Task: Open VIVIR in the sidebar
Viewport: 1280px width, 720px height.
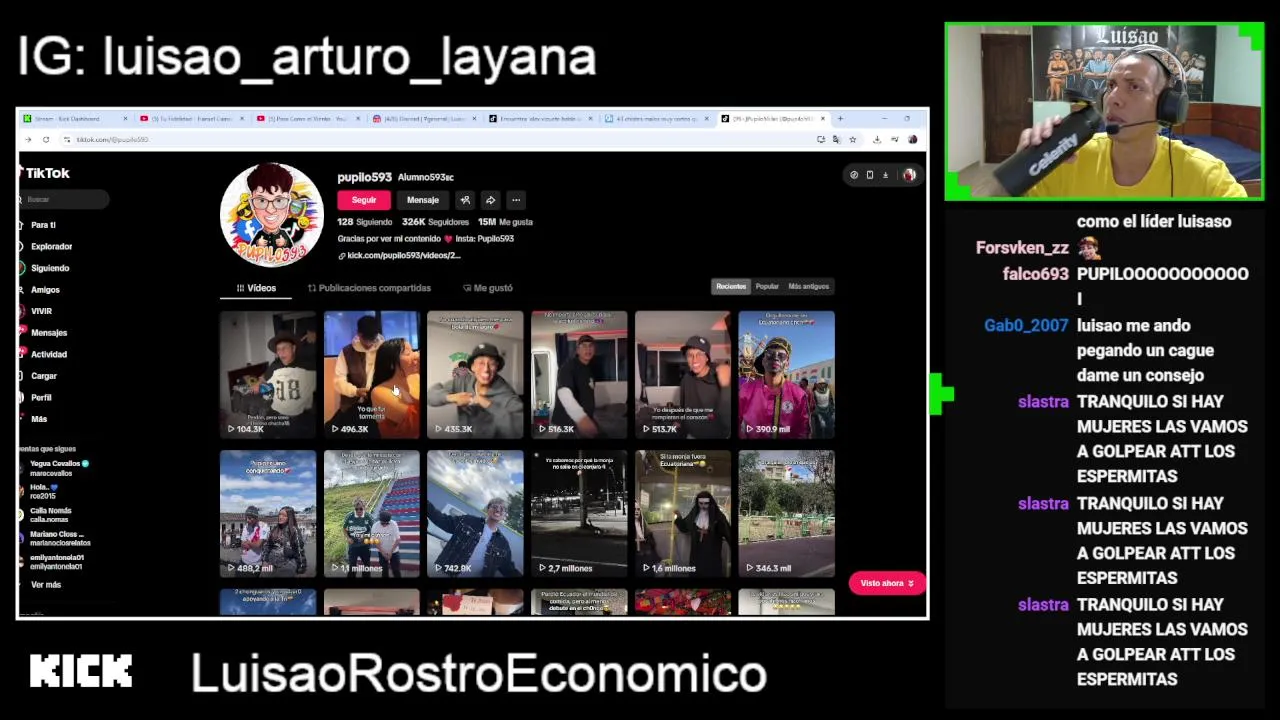Action: pos(41,311)
